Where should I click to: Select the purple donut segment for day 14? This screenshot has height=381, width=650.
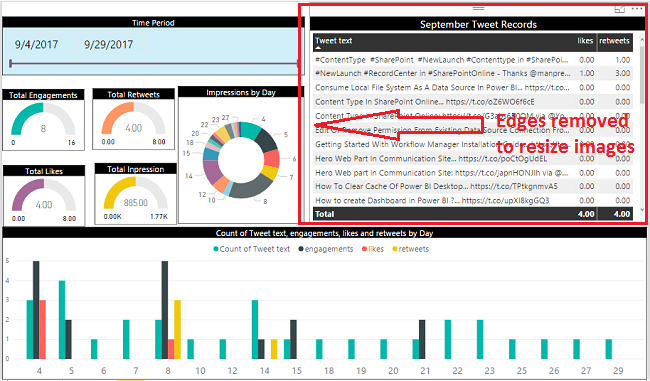pos(212,172)
